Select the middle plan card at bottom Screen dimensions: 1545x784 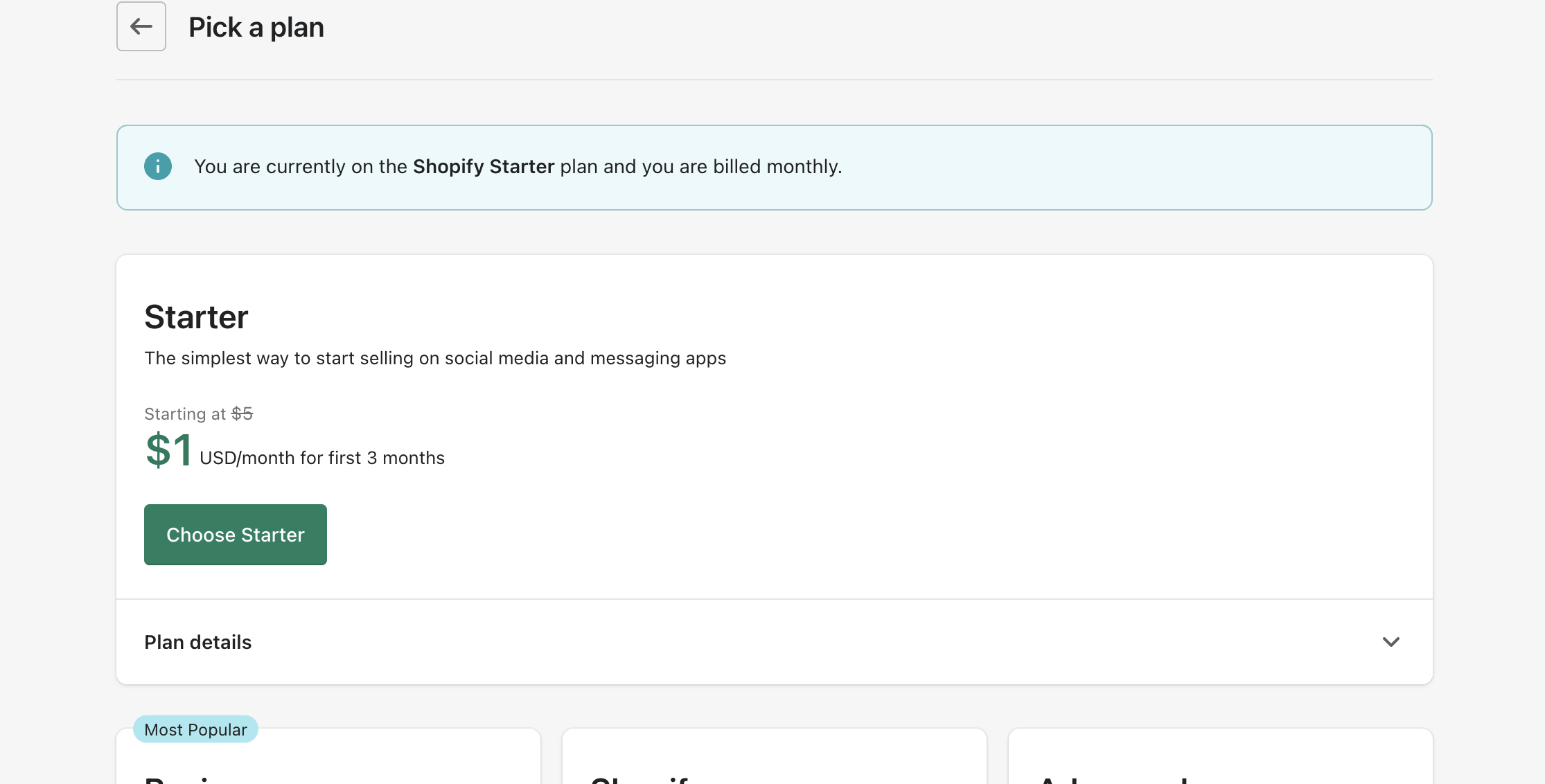point(774,762)
